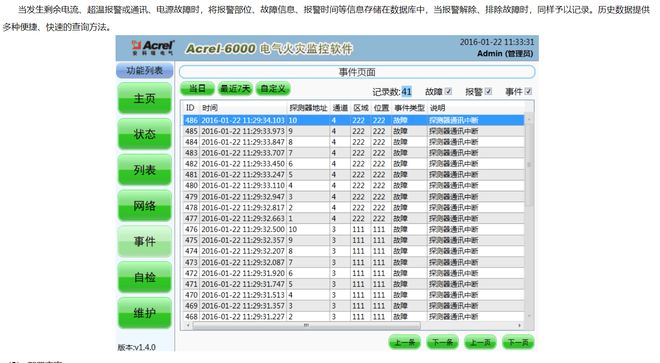Click the date-time 2016-01-22 11:33:31 display
Screen dimensions: 660x363
coord(497,42)
